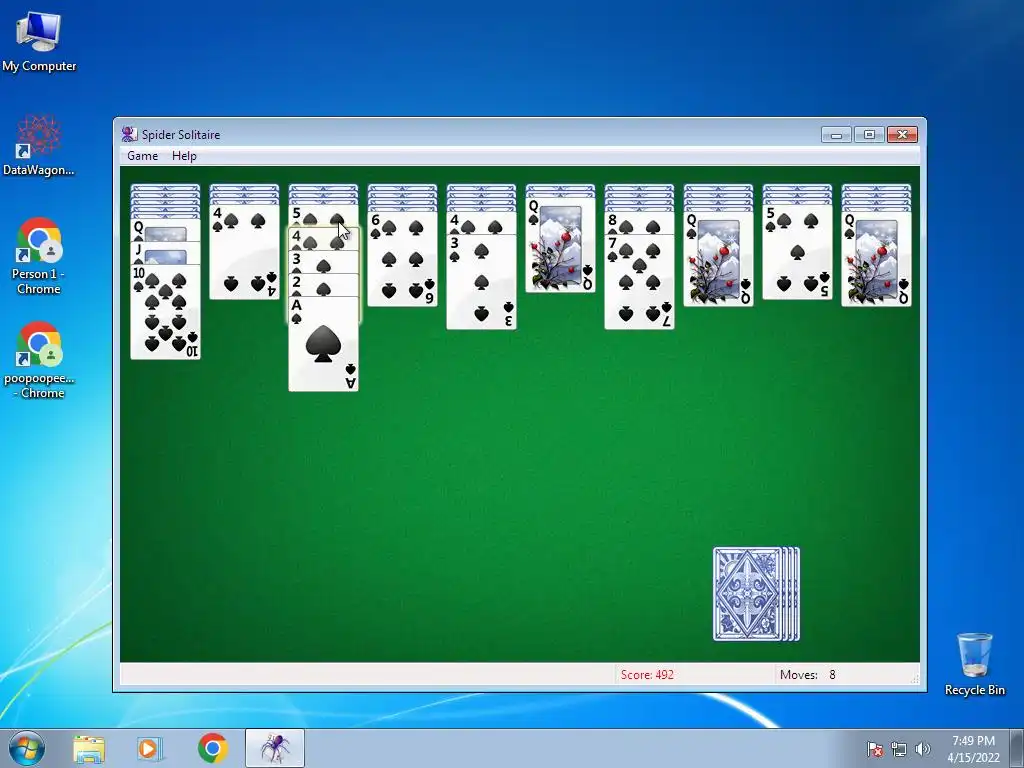The image size is (1024, 768).
Task: Select the 5 of spades in ninth column
Action: click(x=797, y=251)
